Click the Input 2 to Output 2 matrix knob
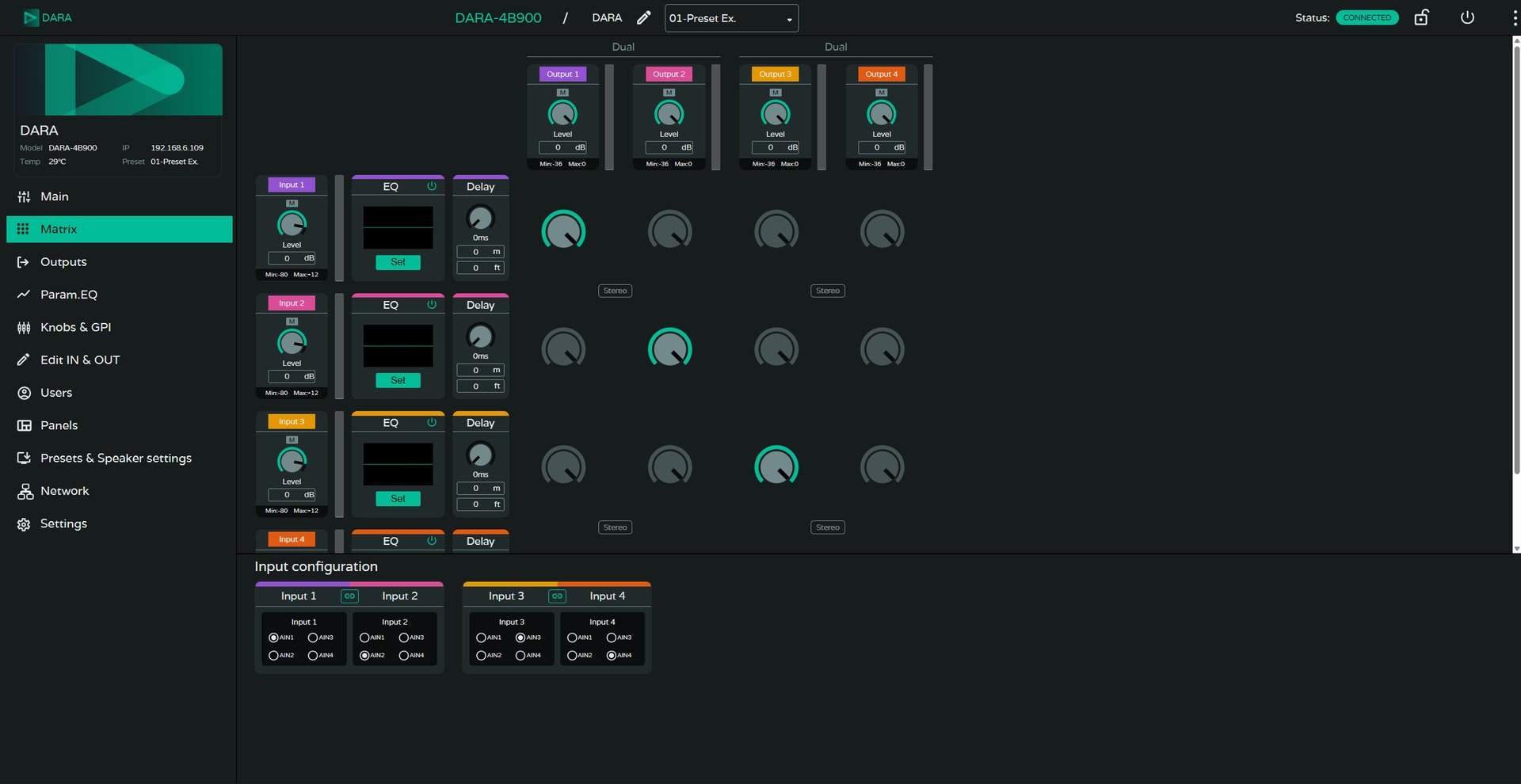Image resolution: width=1521 pixels, height=784 pixels. pyautogui.click(x=669, y=349)
